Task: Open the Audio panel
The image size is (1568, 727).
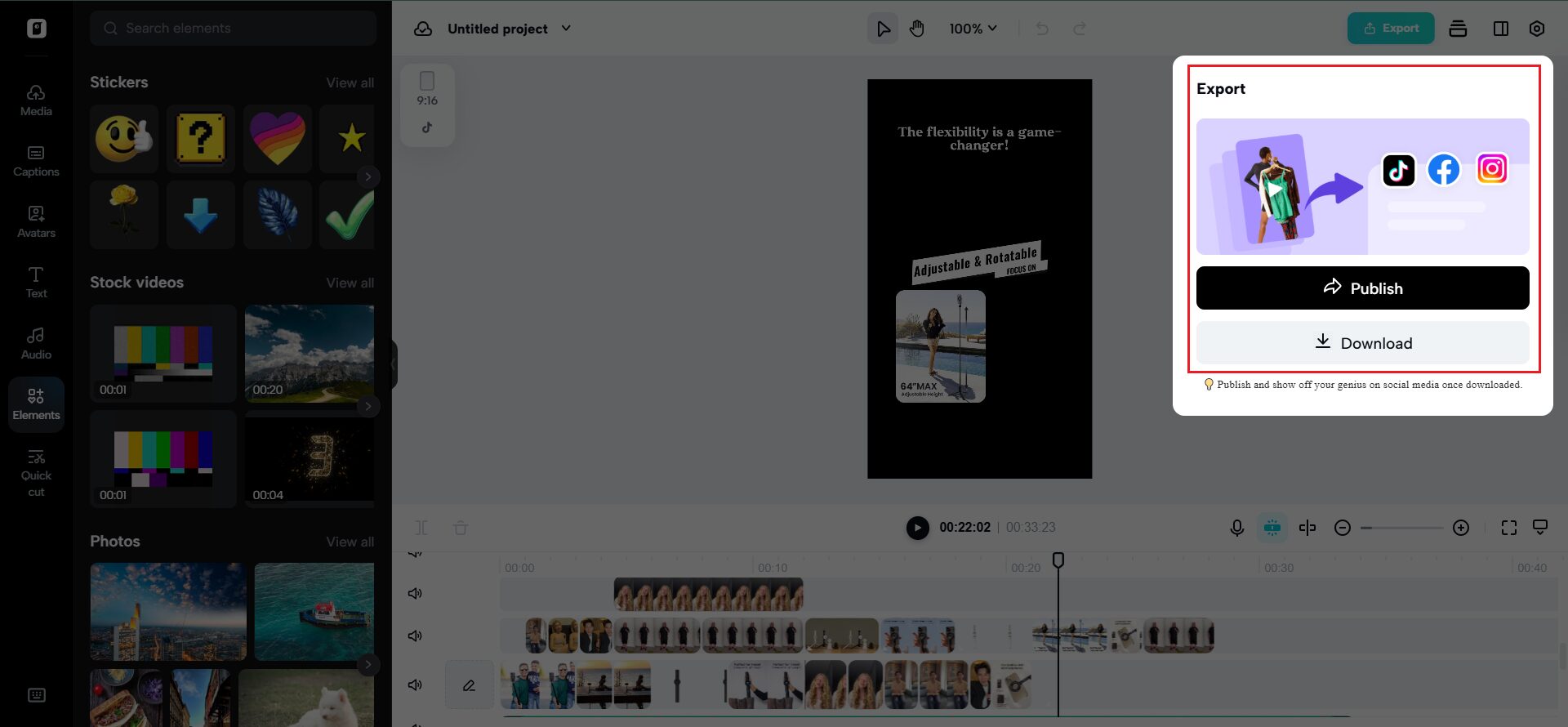Action: (x=36, y=343)
